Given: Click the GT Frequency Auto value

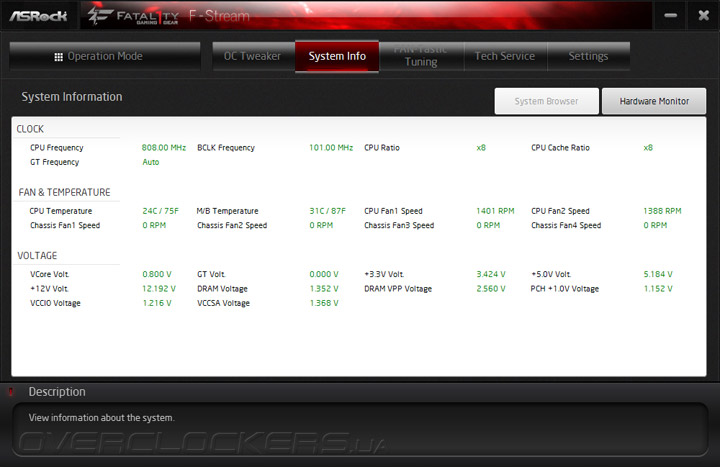Looking at the screenshot, I should 151,162.
